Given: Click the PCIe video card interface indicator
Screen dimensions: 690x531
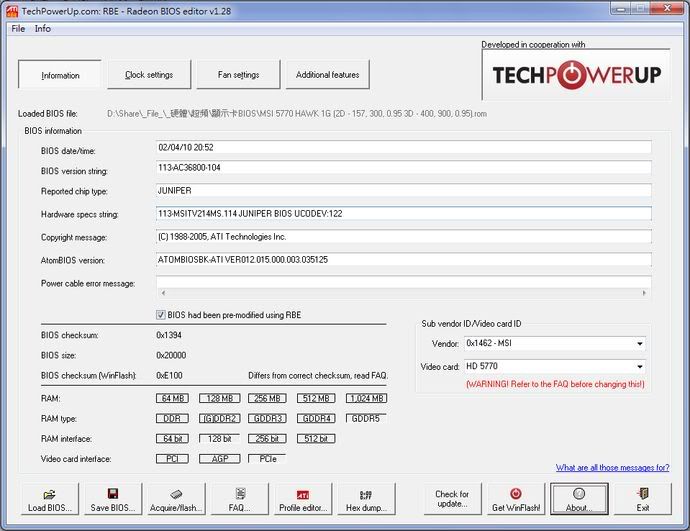Looking at the screenshot, I should 267,459.
